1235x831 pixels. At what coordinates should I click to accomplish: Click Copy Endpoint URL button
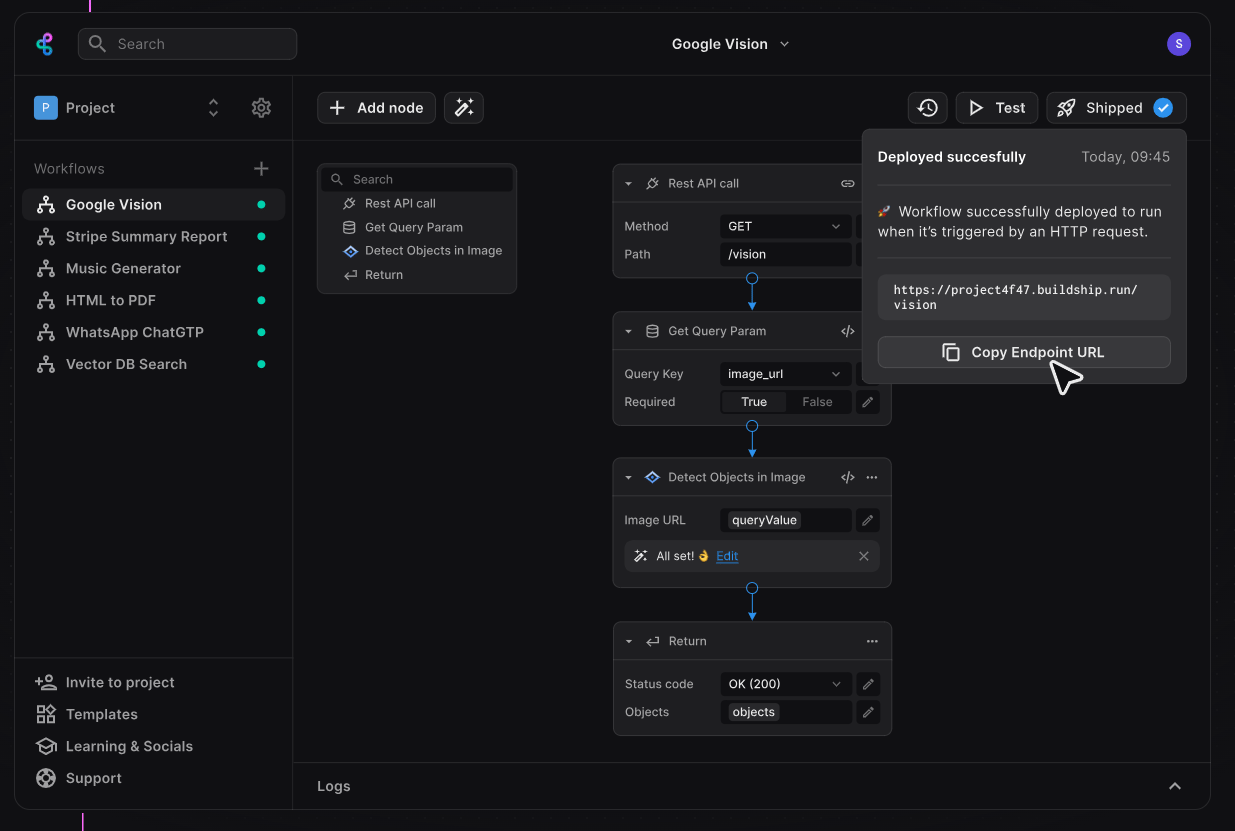(1024, 352)
